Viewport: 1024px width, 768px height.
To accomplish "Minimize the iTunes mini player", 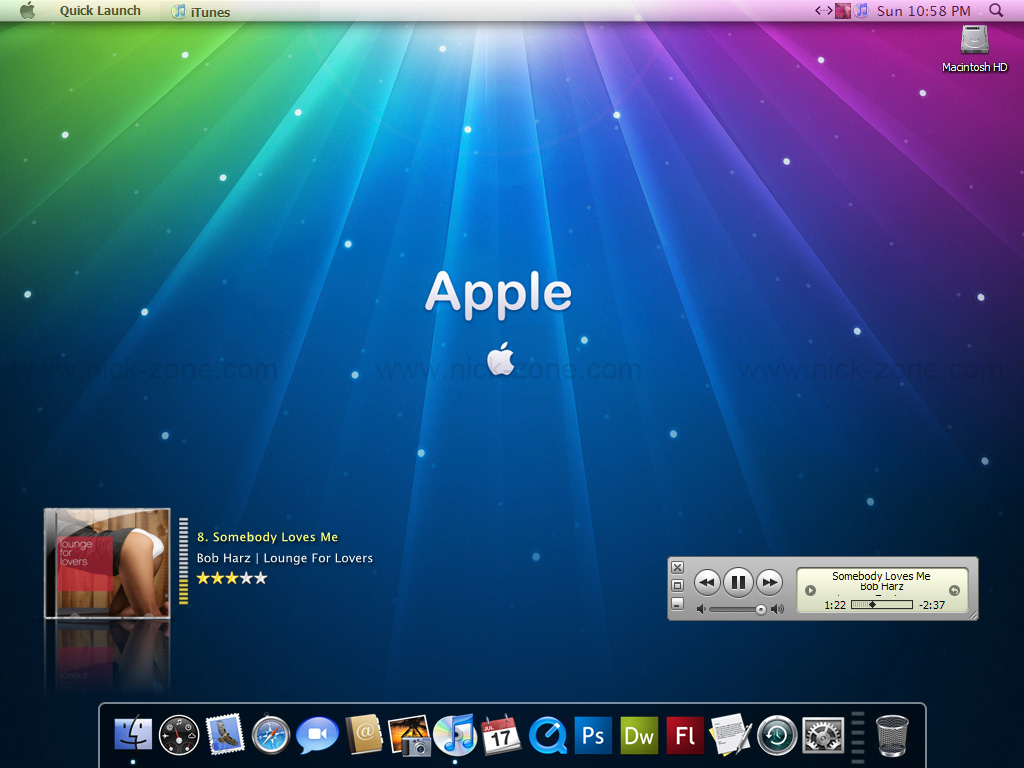I will [x=678, y=604].
